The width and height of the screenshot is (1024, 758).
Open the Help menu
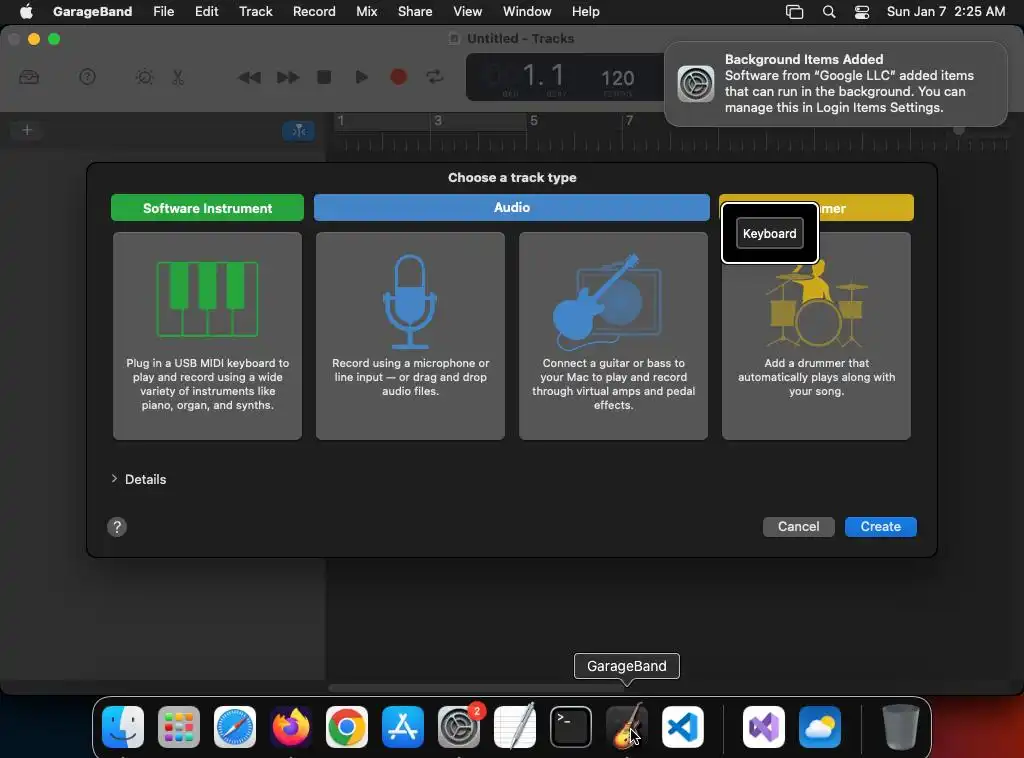(585, 11)
